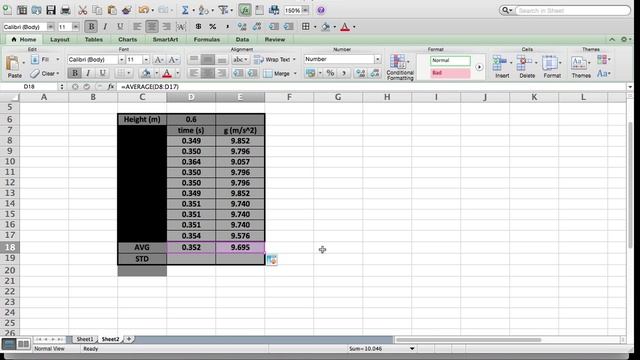The width and height of the screenshot is (640, 360).
Task: Toggle Bold in the ribbon Font group
Action: (x=75, y=73)
